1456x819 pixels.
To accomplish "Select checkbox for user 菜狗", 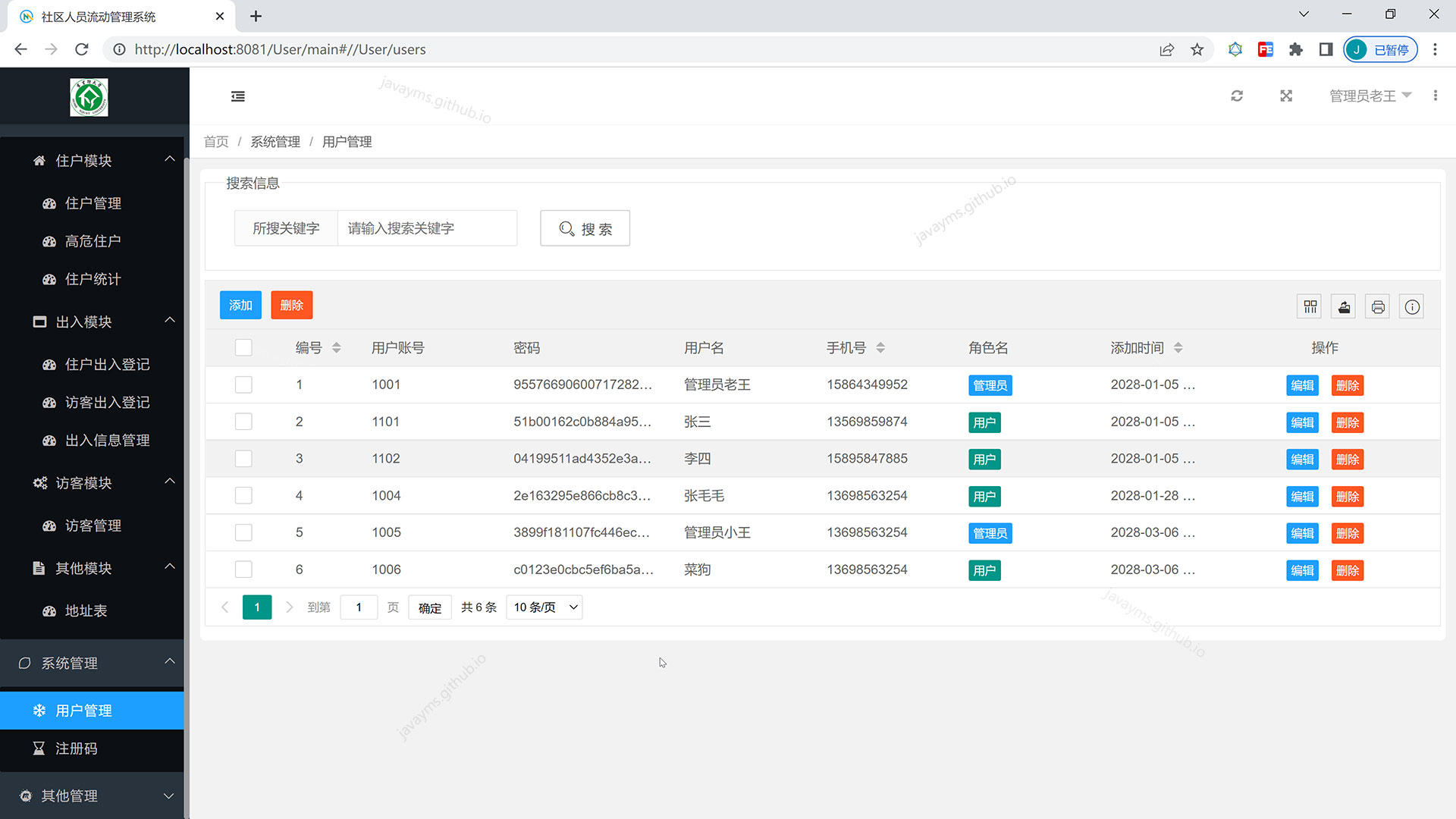I will [x=243, y=570].
